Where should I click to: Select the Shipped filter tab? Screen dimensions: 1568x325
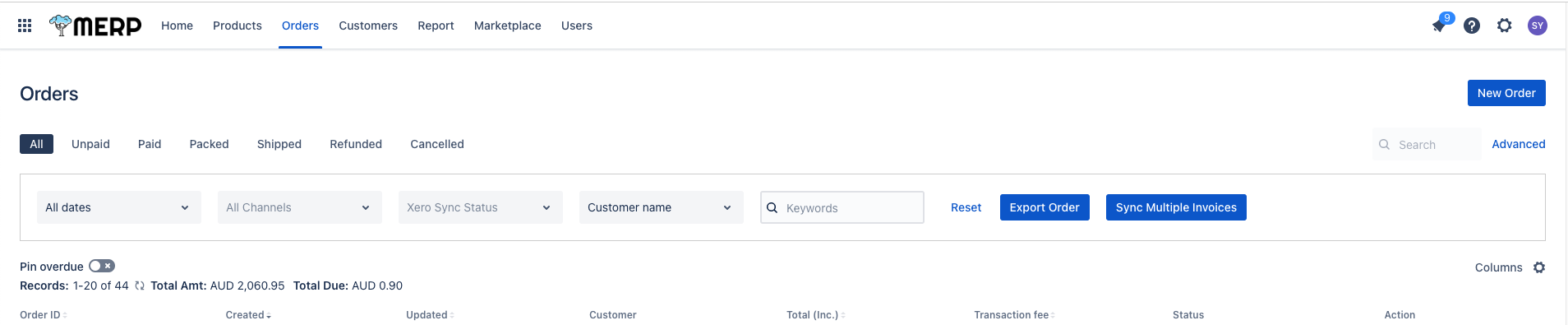279,144
